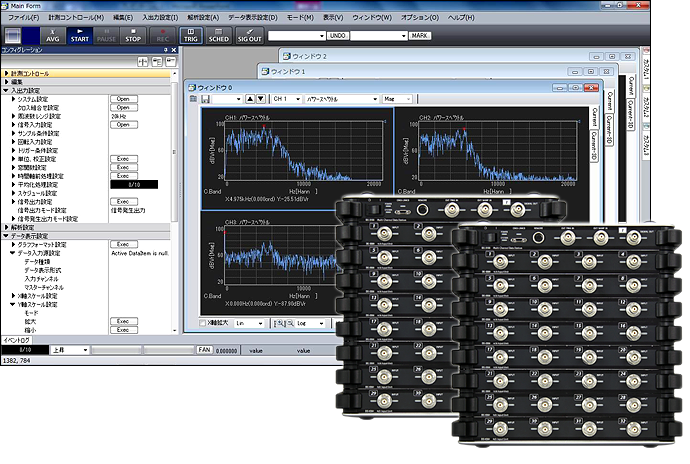Viewport: 690px width, 464px height.
Task: Collapse the データ表示設定 tree section
Action: pyautogui.click(x=7, y=236)
